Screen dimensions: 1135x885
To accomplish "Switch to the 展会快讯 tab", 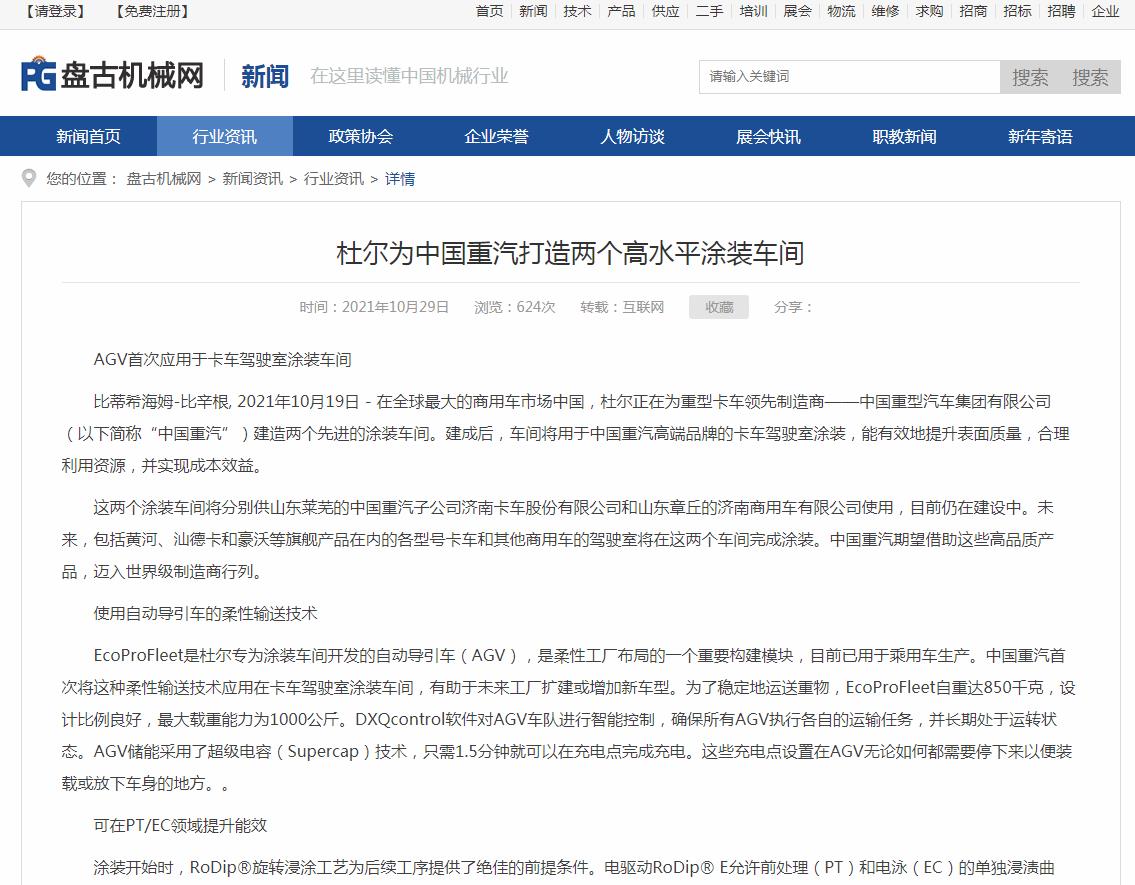I will (x=769, y=136).
